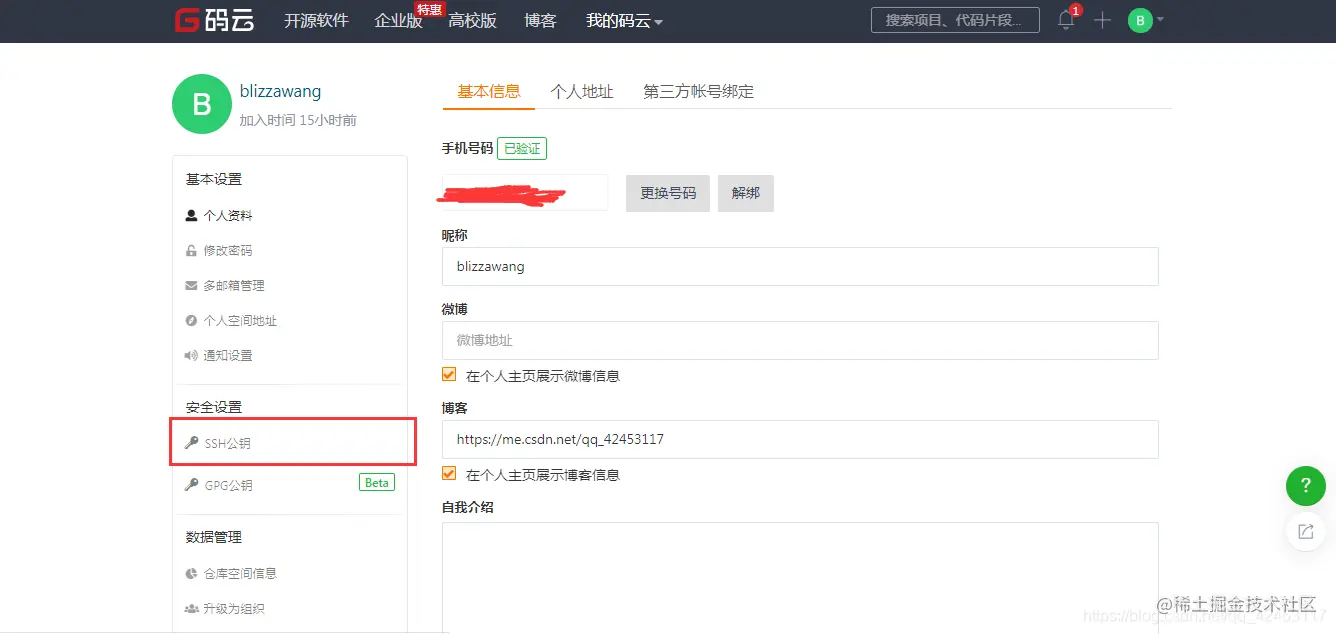
Task: Click the envelope icon beside 多邮箱管理
Action: point(191,285)
